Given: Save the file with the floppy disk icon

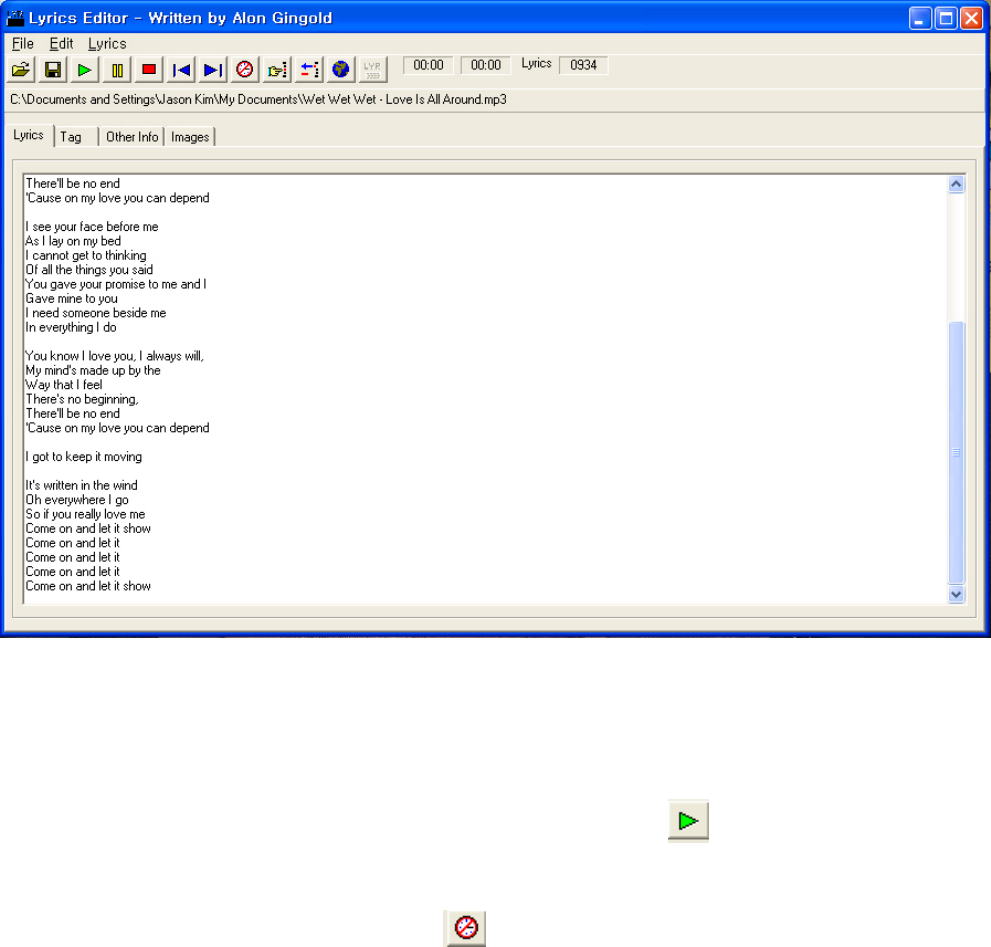Looking at the screenshot, I should [x=53, y=70].
